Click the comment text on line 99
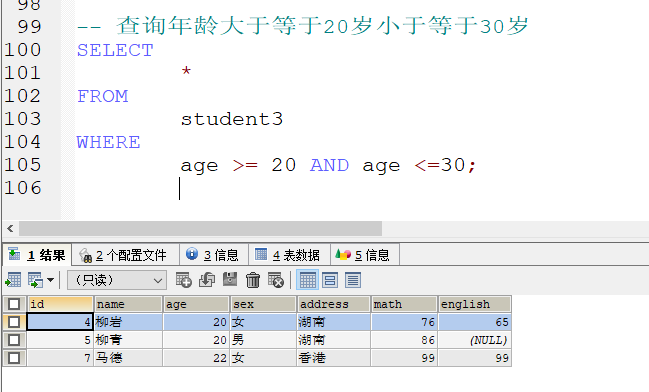This screenshot has width=649, height=392. click(303, 26)
